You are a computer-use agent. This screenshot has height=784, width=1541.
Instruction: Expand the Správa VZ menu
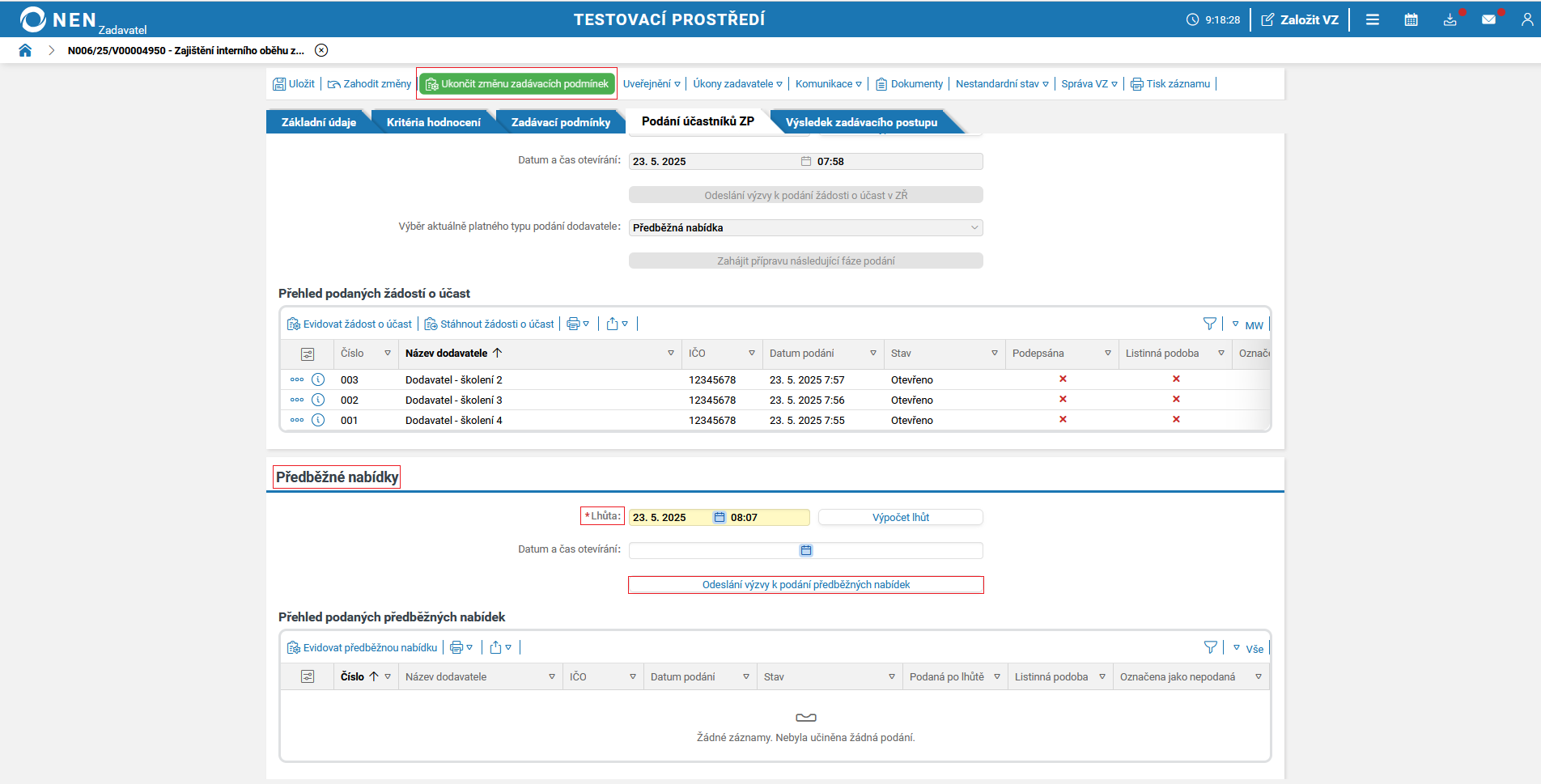click(1089, 83)
